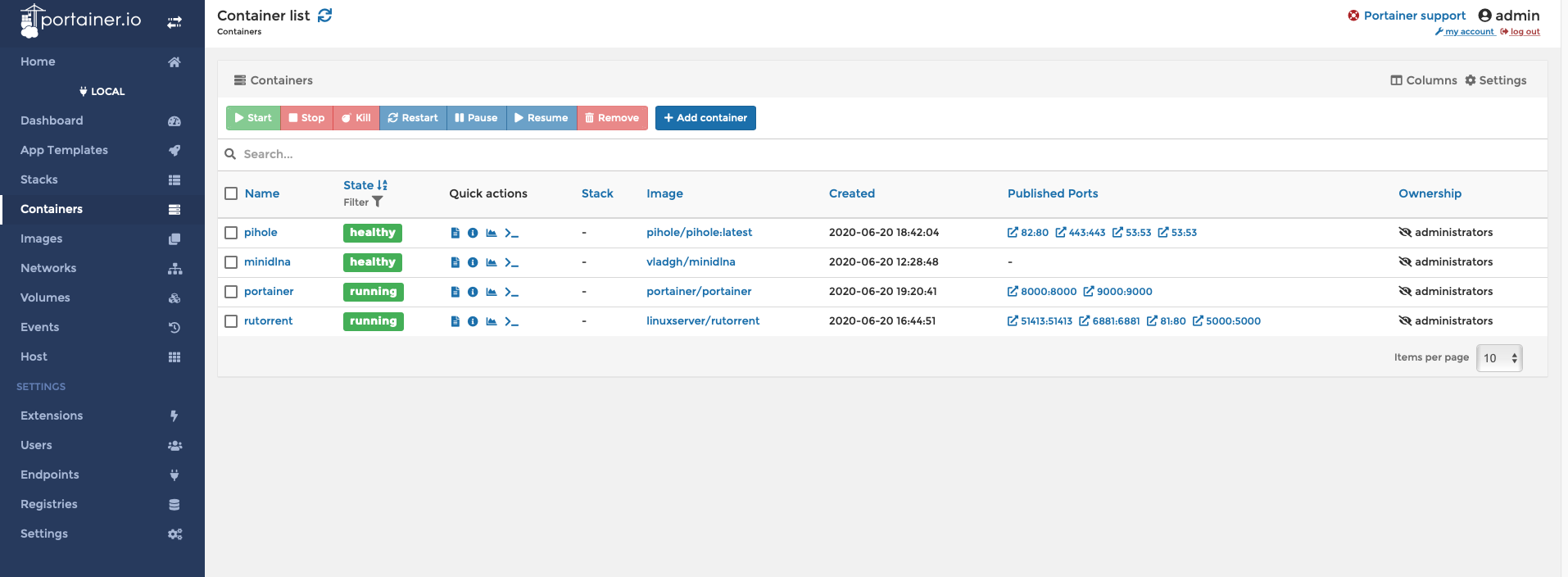Select the pihole container checkbox
This screenshot has width=1568, height=577.
click(231, 233)
